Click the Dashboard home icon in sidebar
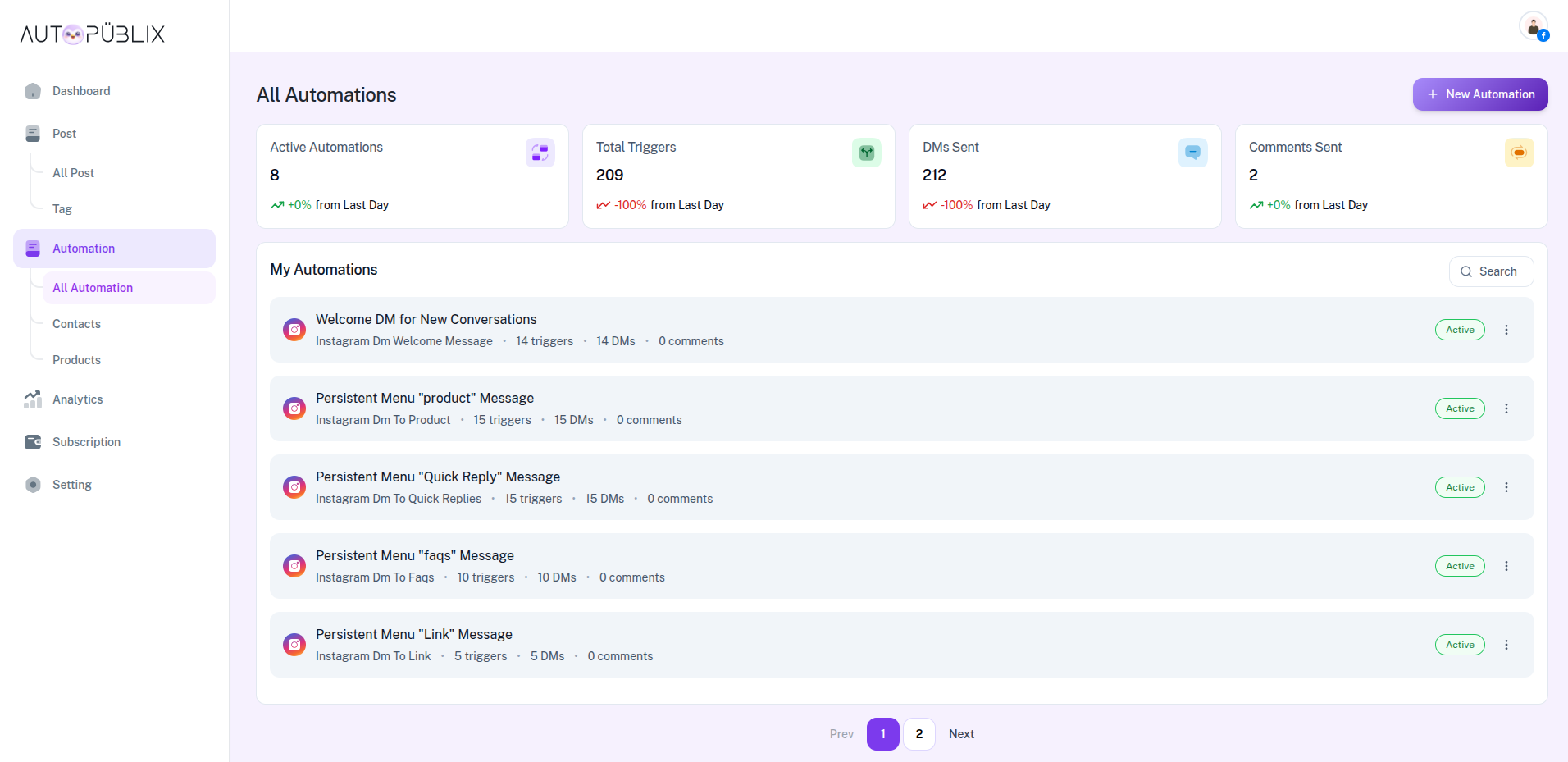The width and height of the screenshot is (1568, 762). click(33, 91)
